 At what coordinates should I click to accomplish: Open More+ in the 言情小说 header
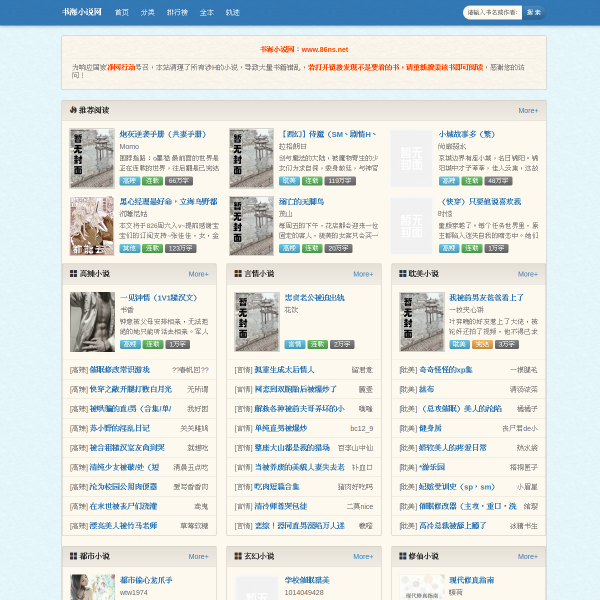(x=363, y=274)
